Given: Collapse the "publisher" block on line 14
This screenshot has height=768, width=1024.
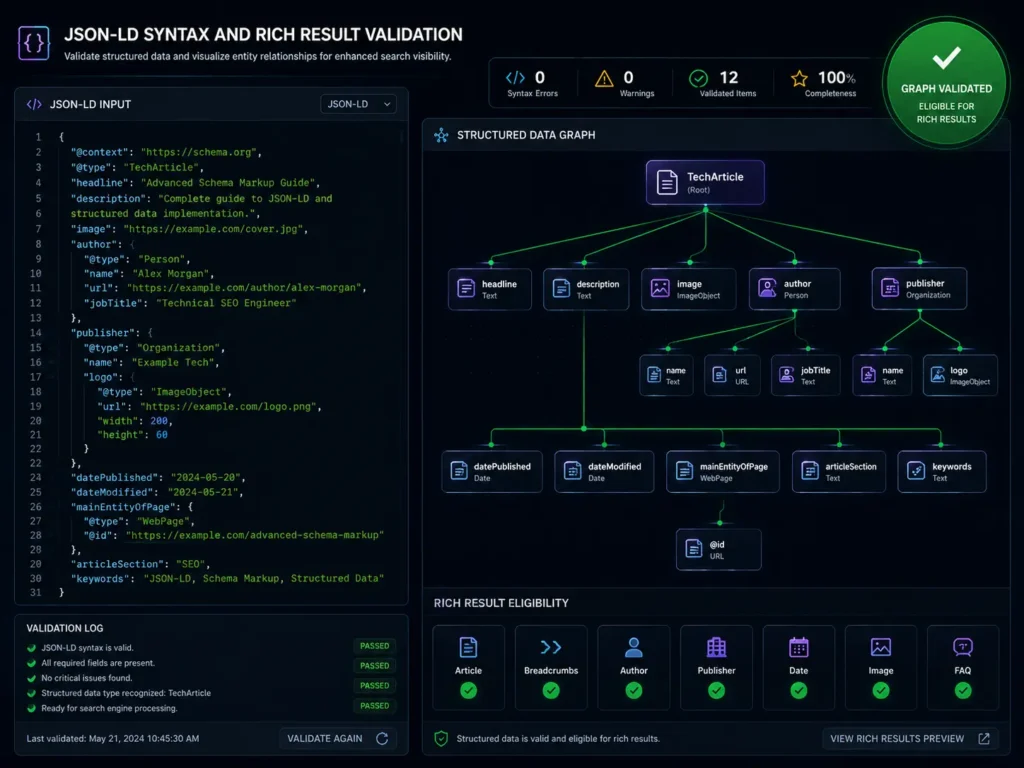Looking at the screenshot, I should pyautogui.click(x=150, y=333).
